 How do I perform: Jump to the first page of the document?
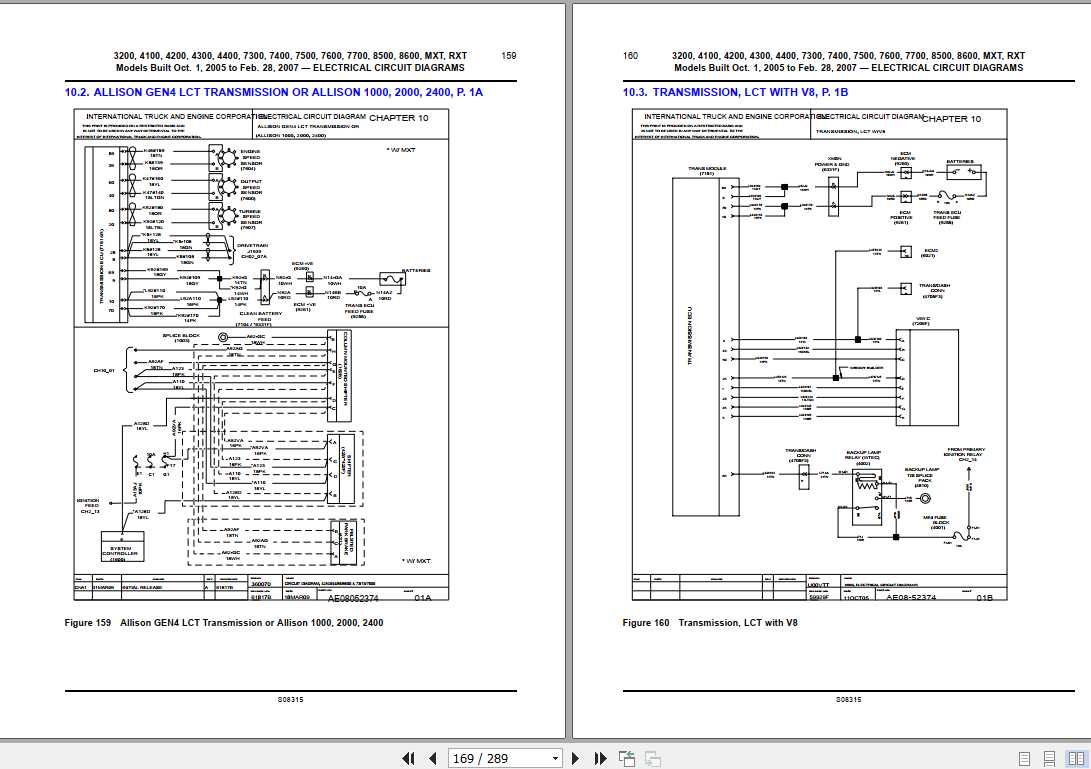coord(408,758)
